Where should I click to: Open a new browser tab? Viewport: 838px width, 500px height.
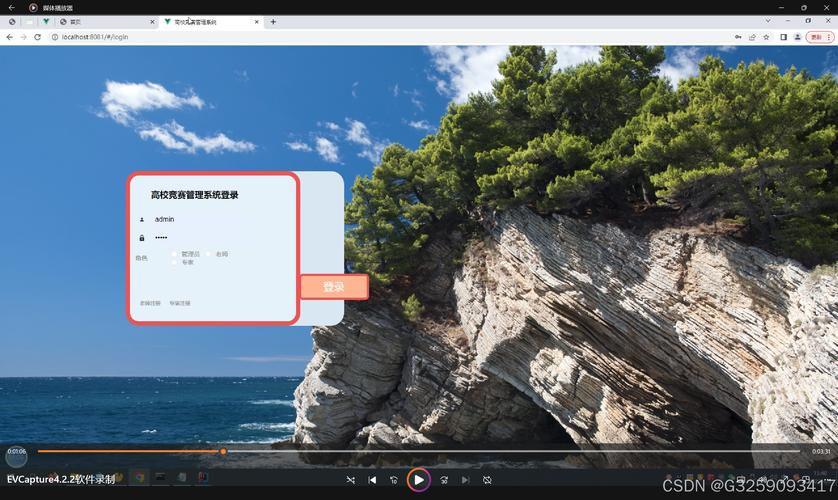[x=273, y=22]
